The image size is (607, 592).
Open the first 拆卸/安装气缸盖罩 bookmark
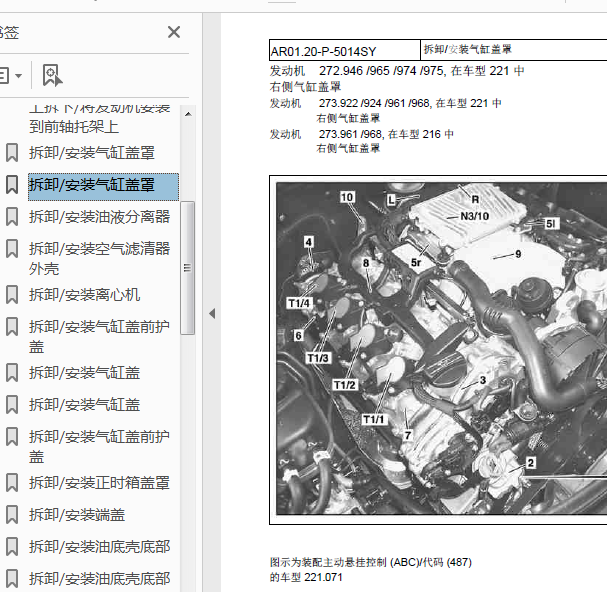[x=92, y=153]
